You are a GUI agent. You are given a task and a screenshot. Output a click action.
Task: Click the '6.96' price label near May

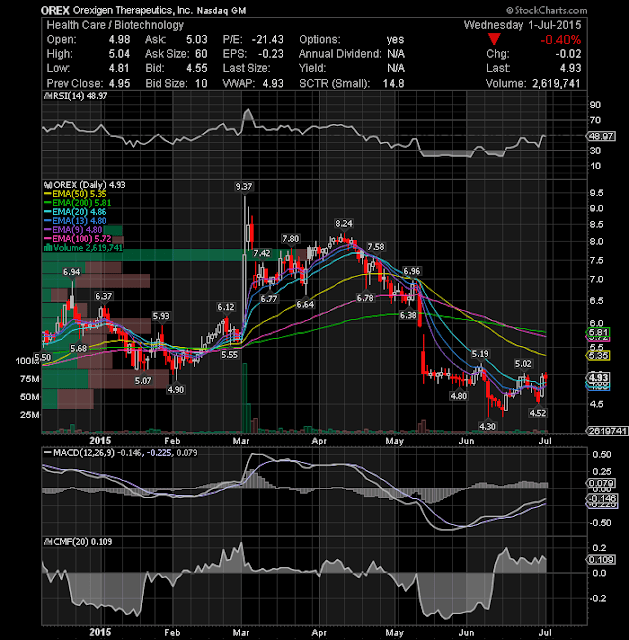click(411, 271)
